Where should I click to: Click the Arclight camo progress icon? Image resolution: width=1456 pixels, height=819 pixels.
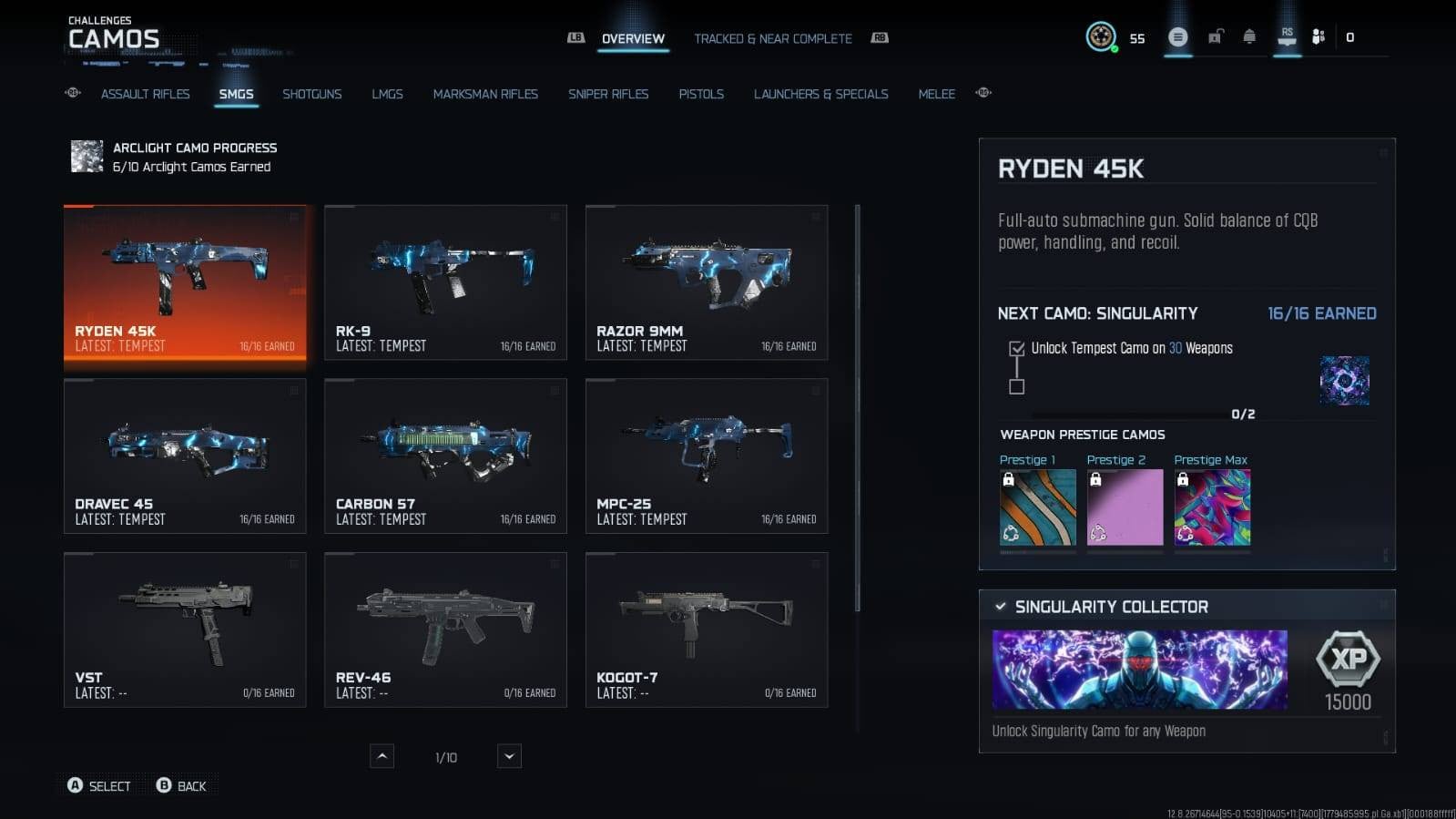pos(87,157)
